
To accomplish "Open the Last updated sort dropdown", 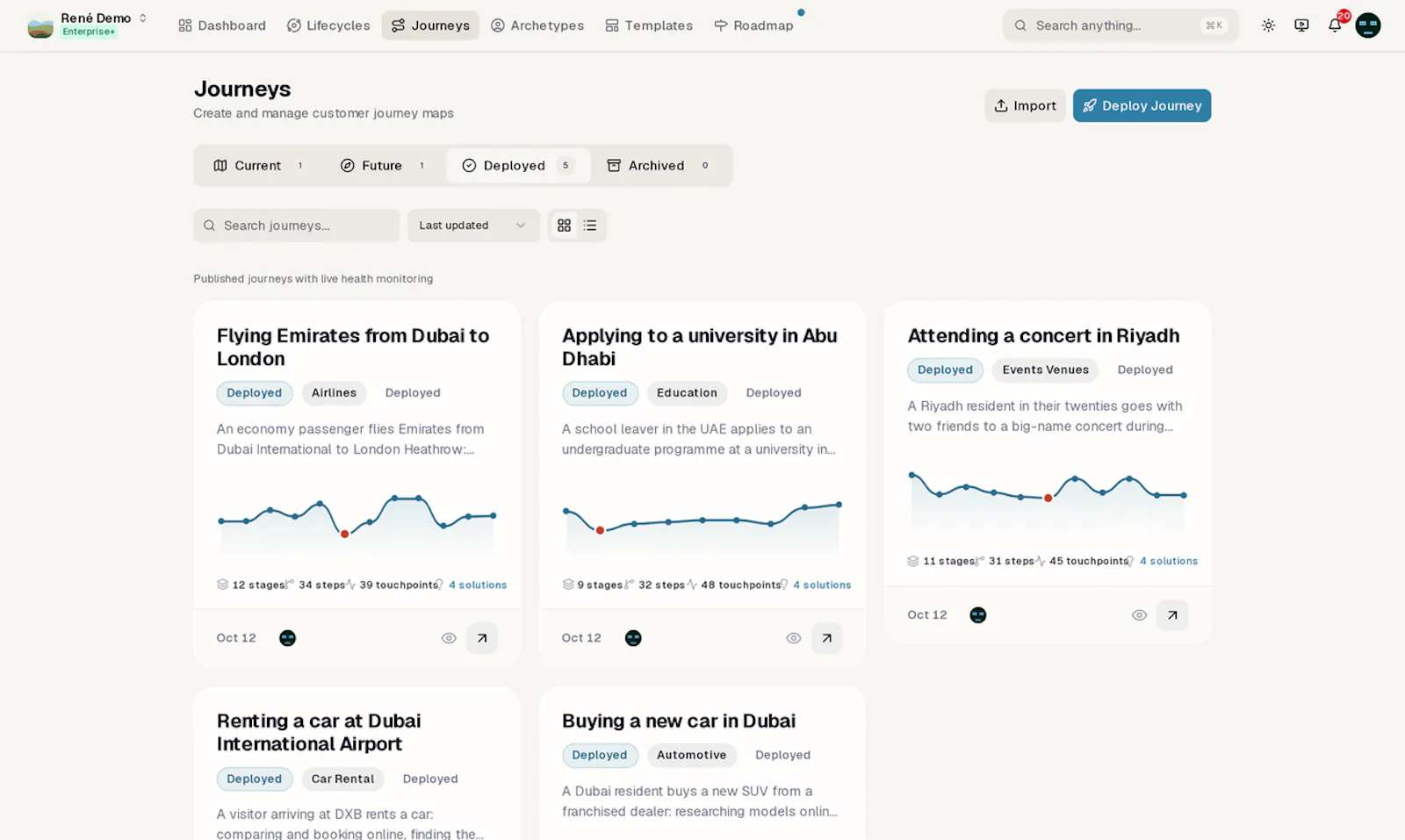I will coord(473,226).
